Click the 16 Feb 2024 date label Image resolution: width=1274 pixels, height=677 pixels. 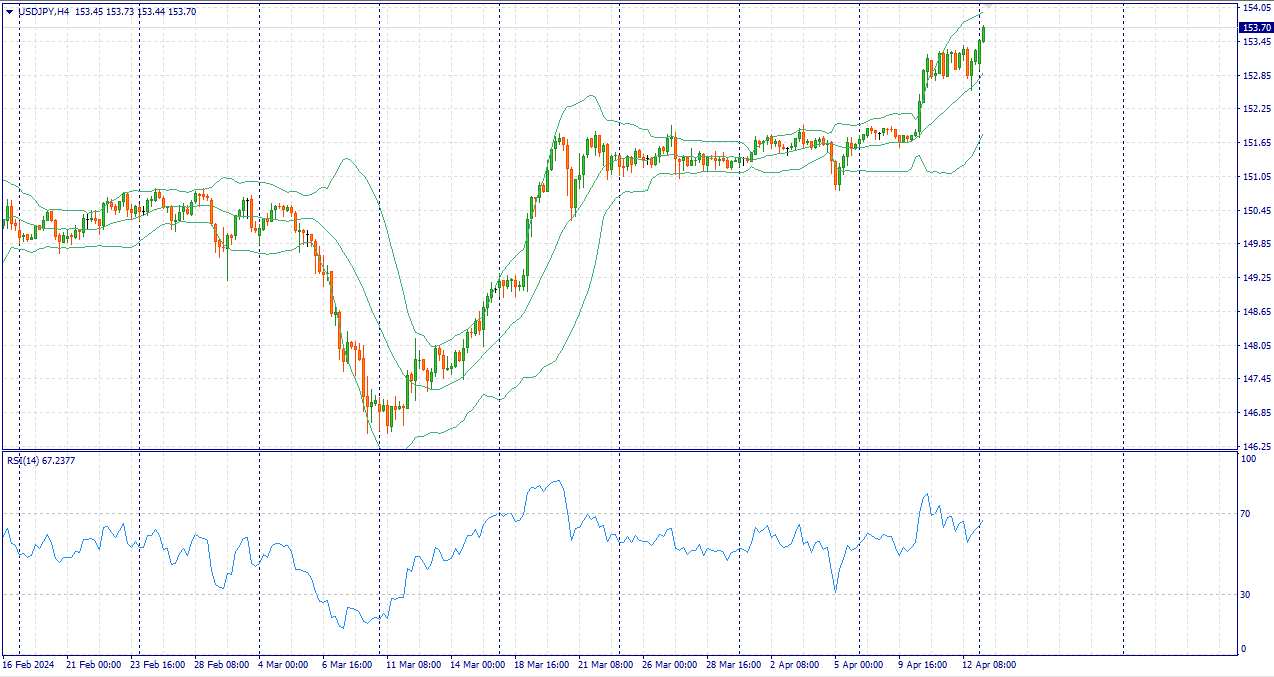27,665
